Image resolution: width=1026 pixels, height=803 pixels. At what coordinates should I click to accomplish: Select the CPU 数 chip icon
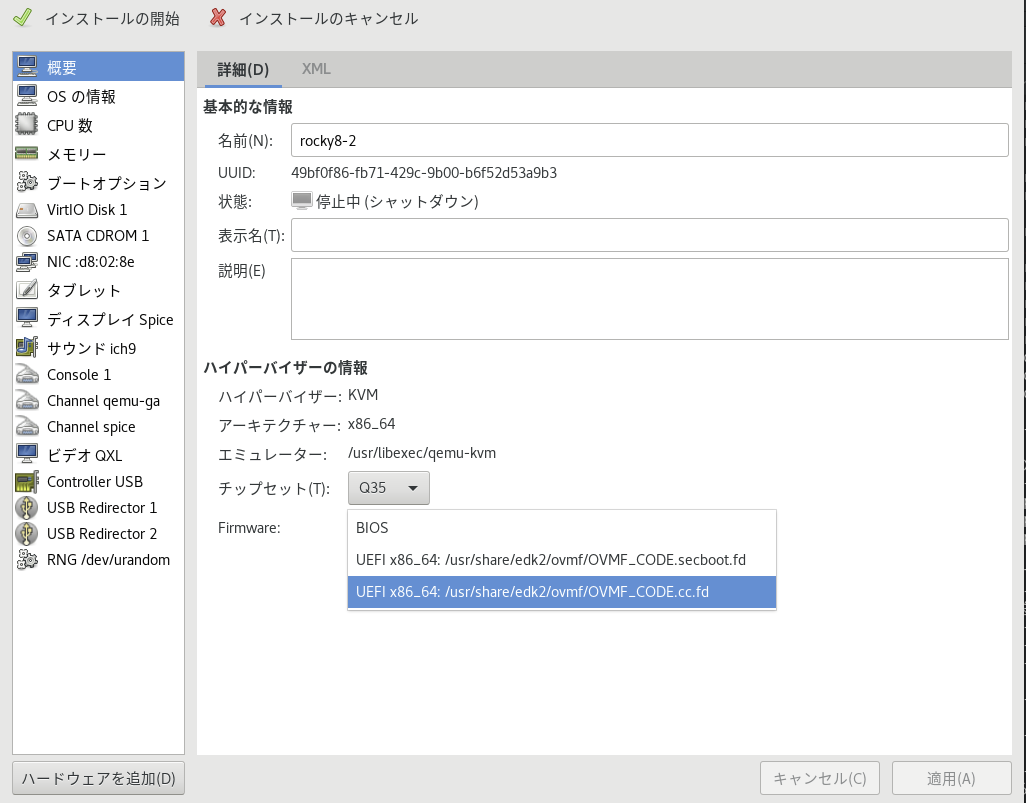tap(27, 125)
